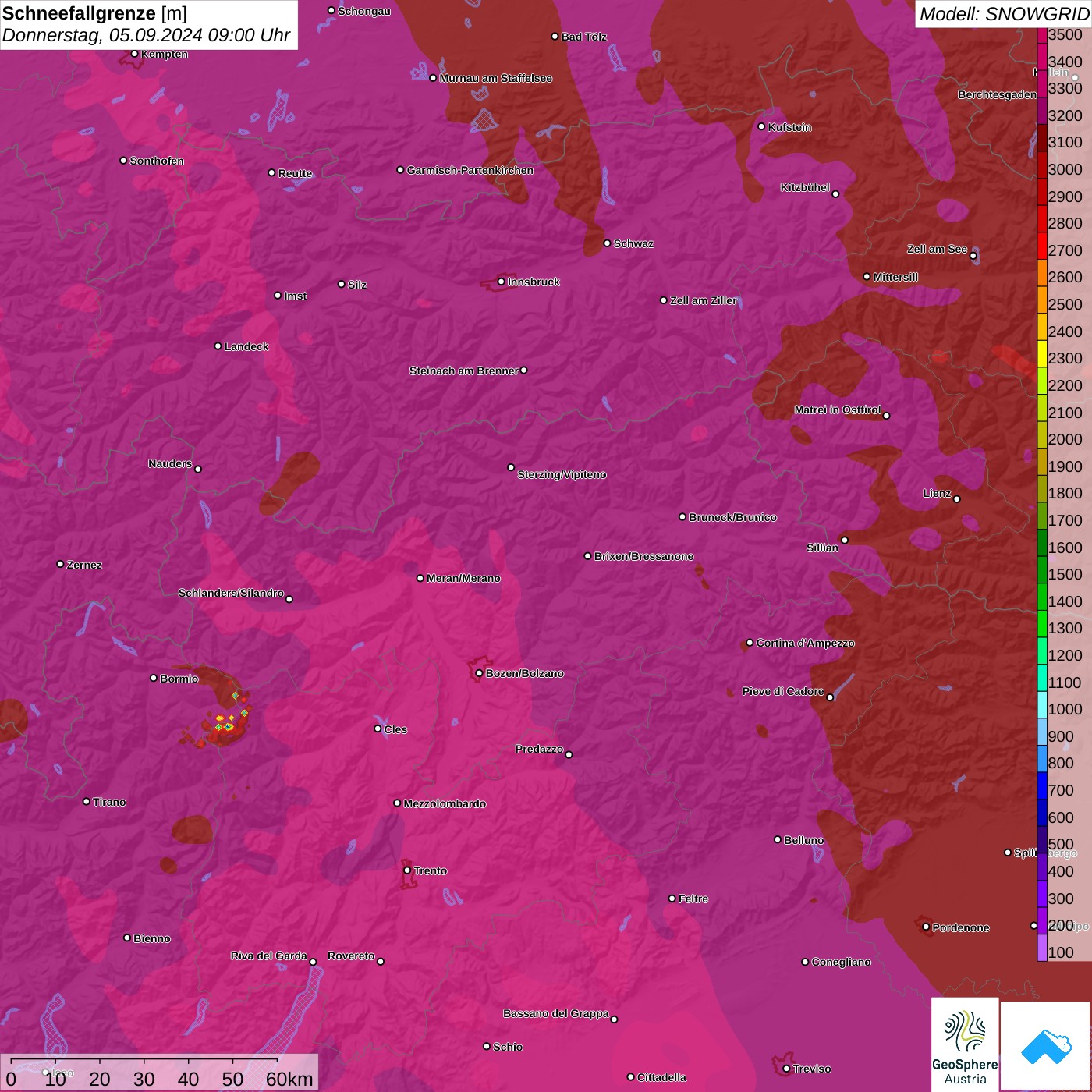
Task: Select the Bozen/Bolzano city marker dot
Action: 480,673
